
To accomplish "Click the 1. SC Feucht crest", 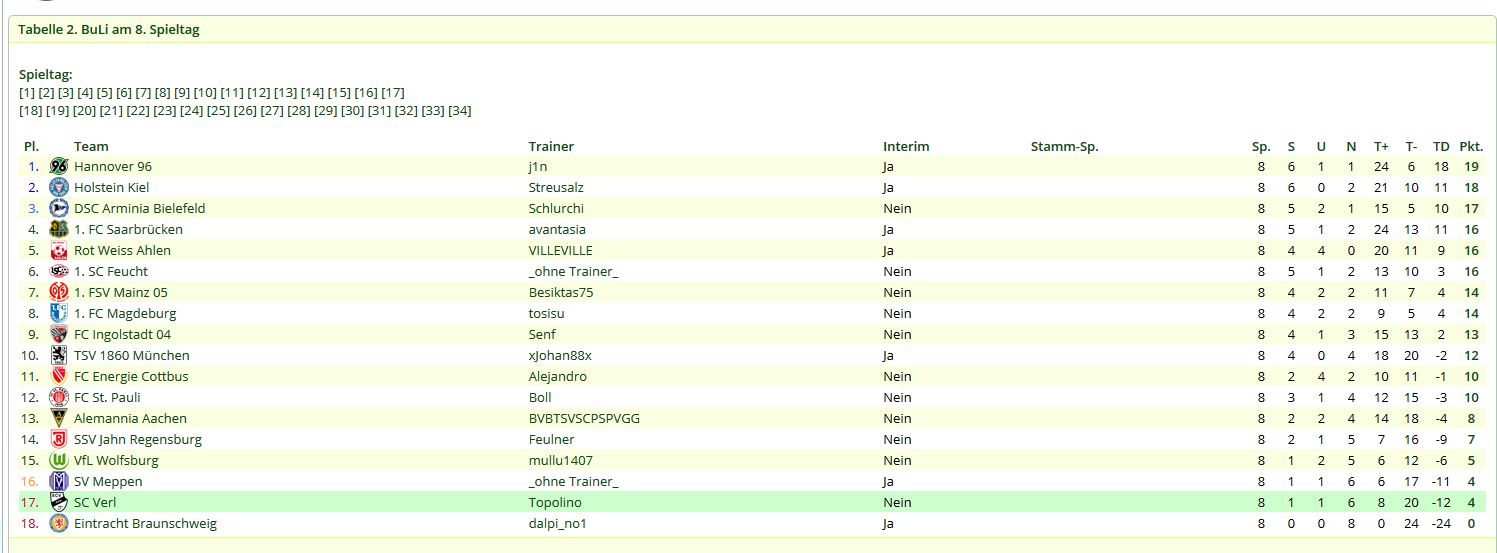I will pos(59,271).
